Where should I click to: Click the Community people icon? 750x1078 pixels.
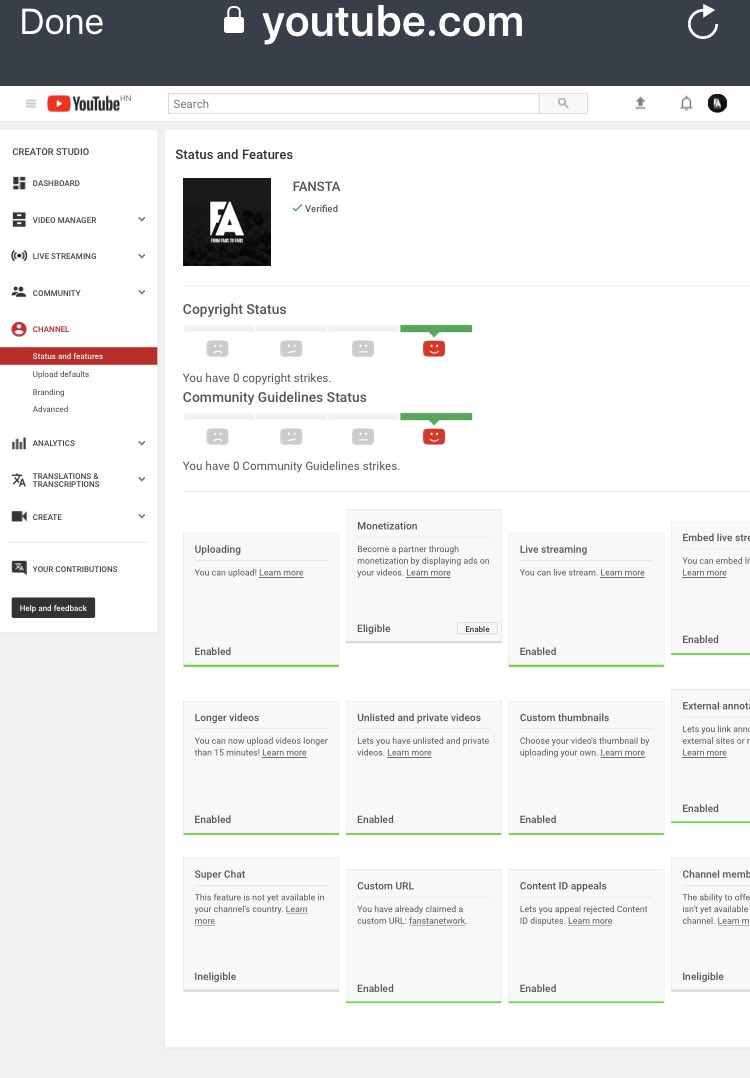coord(19,292)
